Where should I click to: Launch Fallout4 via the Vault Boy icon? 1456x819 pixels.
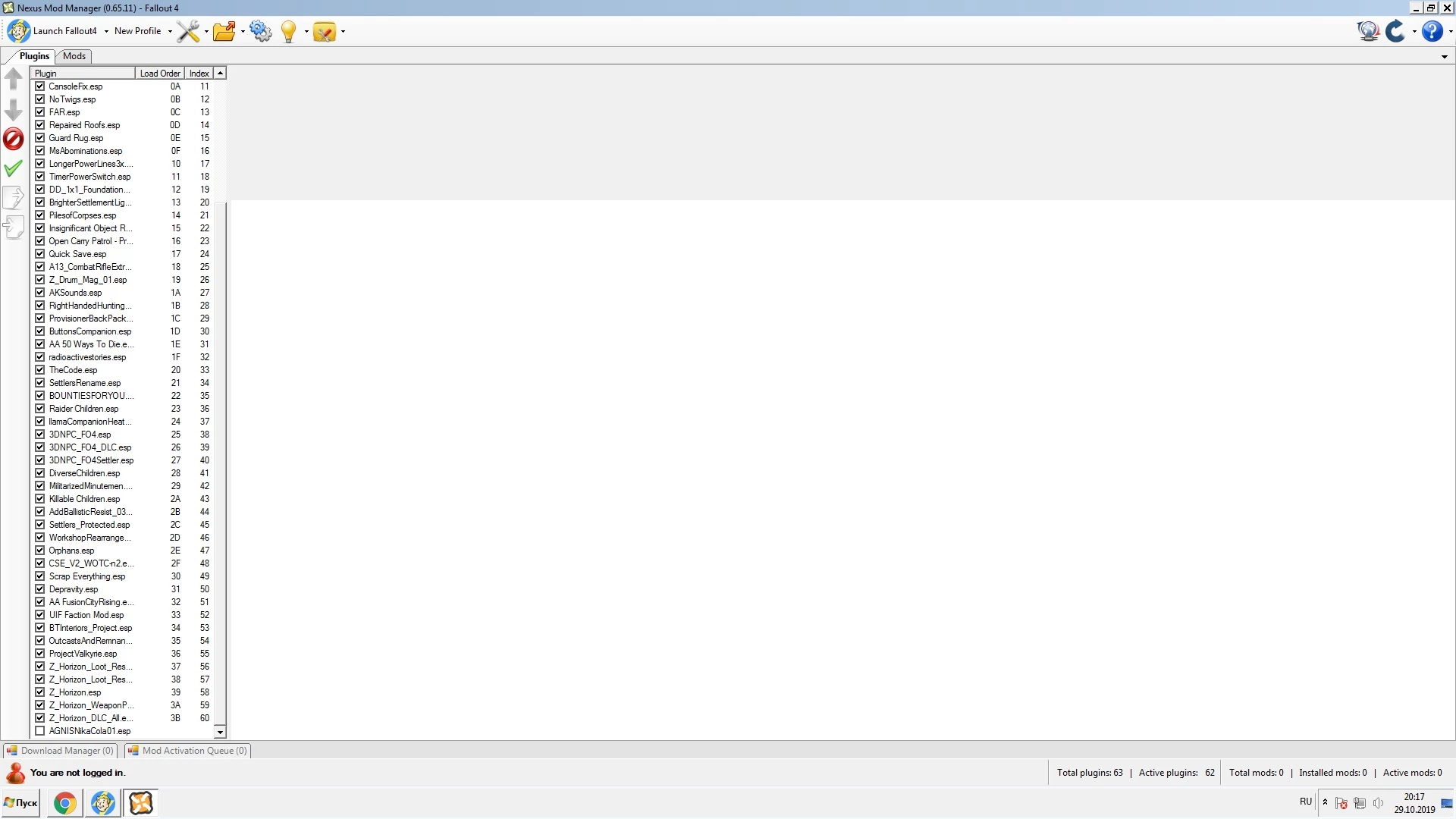[19, 31]
